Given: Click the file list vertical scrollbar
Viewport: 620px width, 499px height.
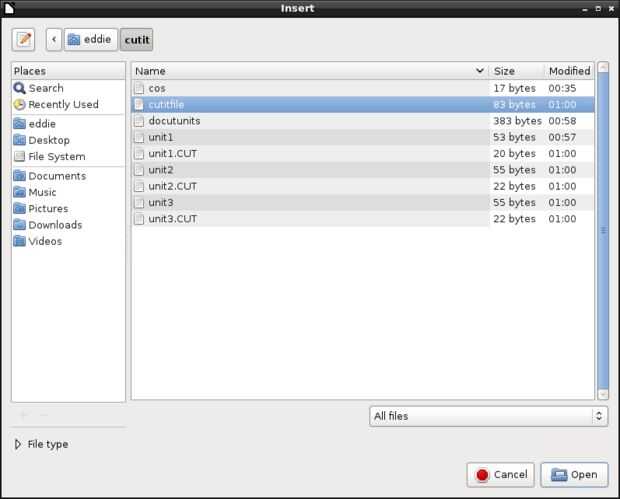Looking at the screenshot, I should click(x=603, y=231).
